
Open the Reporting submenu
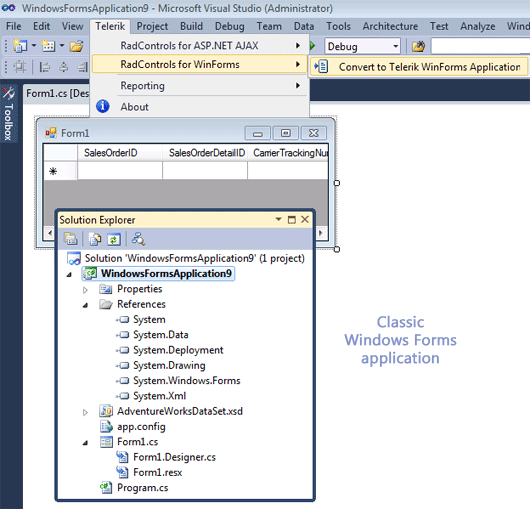pos(200,86)
